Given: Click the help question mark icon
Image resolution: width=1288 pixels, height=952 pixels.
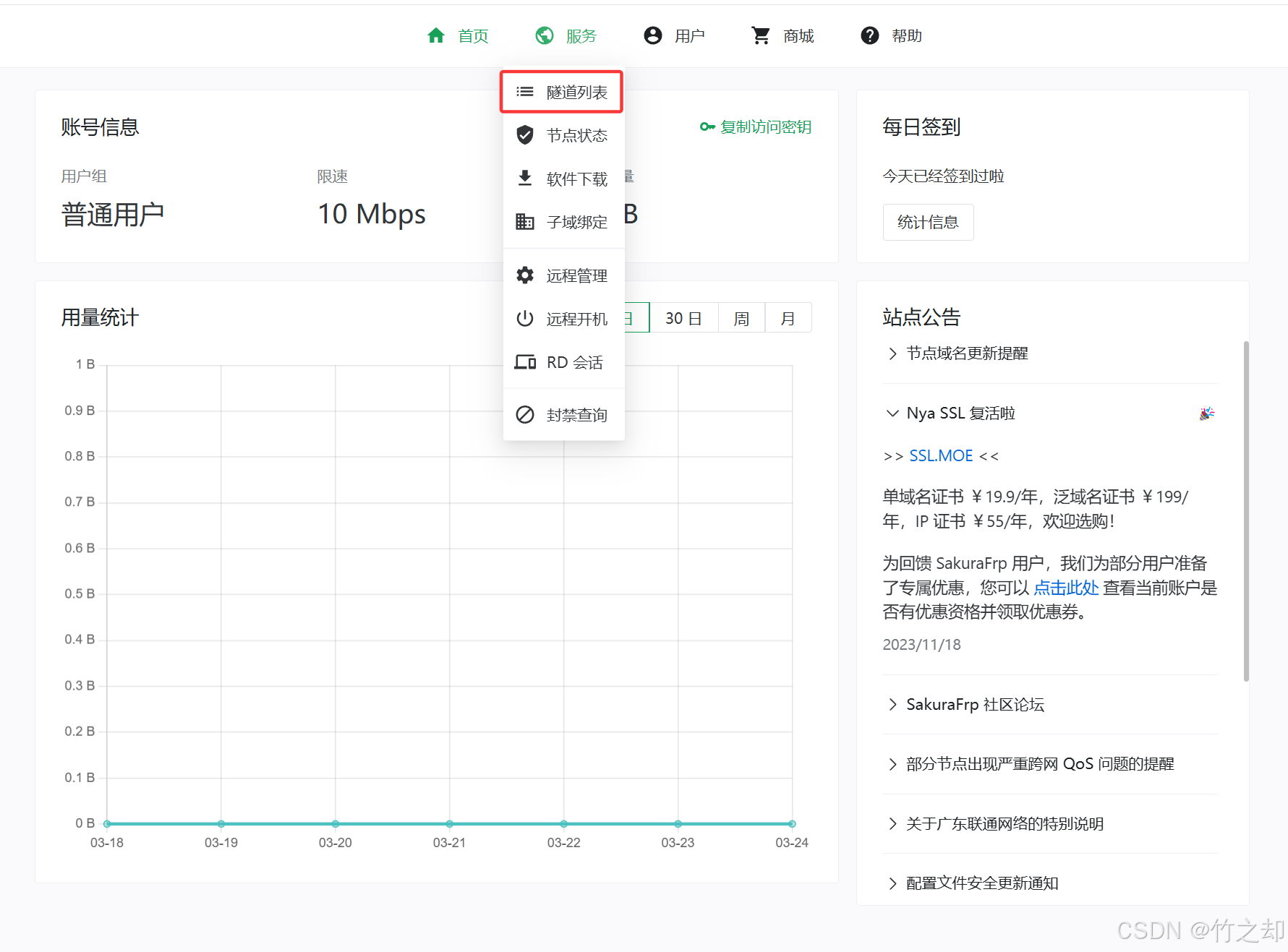Looking at the screenshot, I should 869,35.
